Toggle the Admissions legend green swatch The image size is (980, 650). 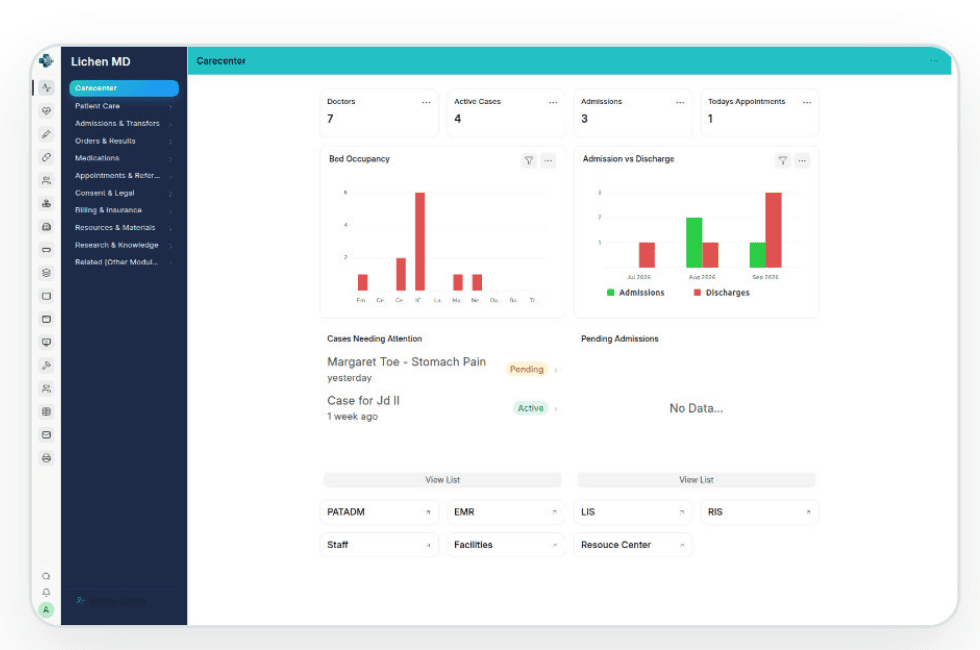click(x=611, y=292)
